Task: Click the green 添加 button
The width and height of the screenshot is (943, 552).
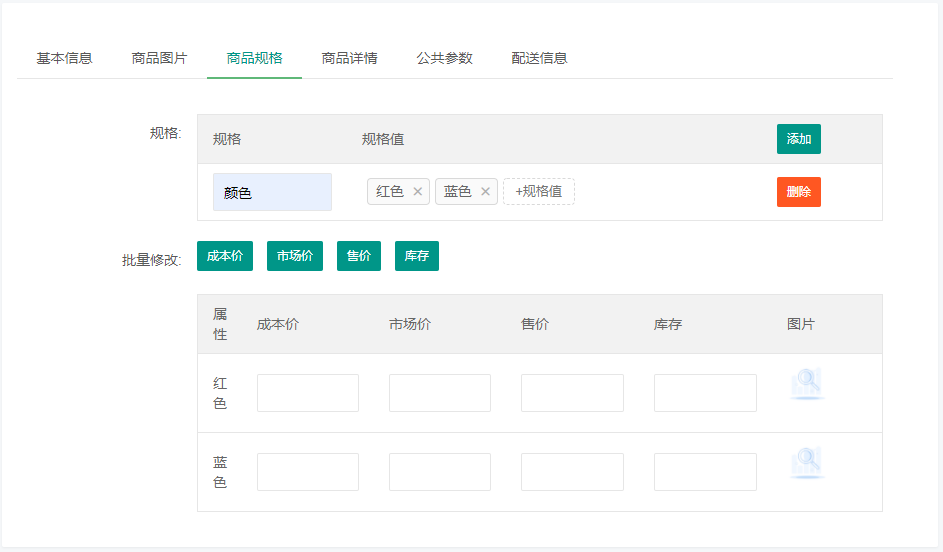Action: (799, 139)
